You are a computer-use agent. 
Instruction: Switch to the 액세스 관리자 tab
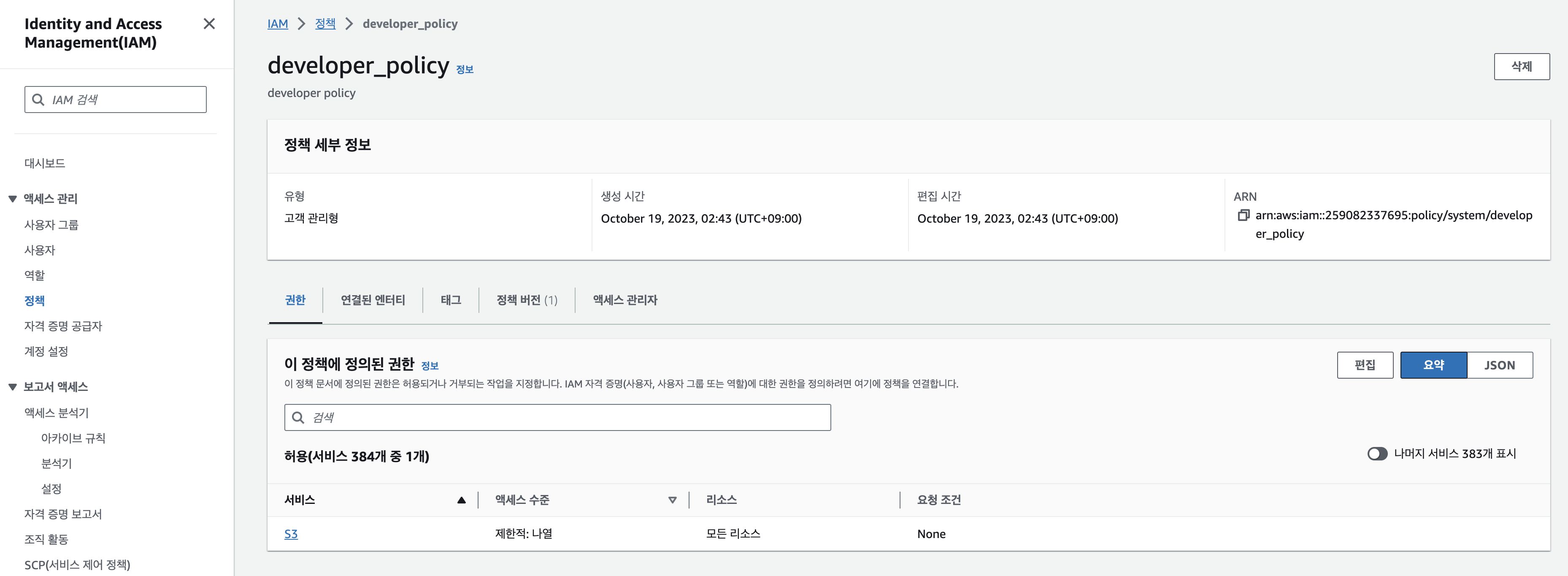click(625, 300)
